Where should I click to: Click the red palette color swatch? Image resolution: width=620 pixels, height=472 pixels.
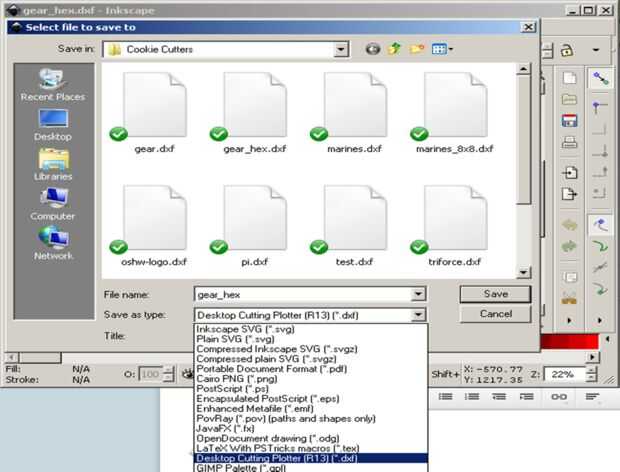point(569,342)
